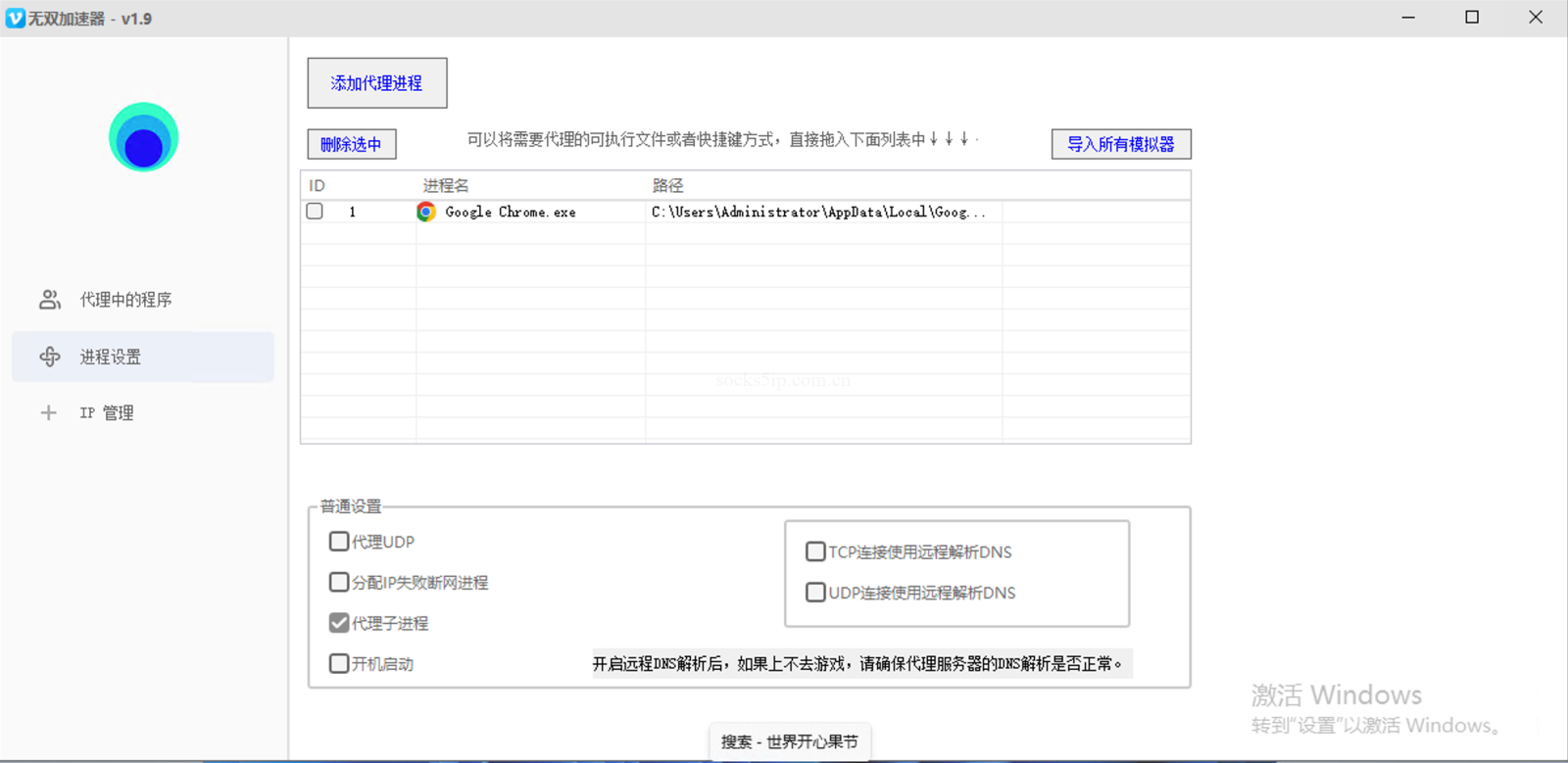Open the IP 管理 sidebar item
This screenshot has width=1568, height=763.
tap(143, 413)
